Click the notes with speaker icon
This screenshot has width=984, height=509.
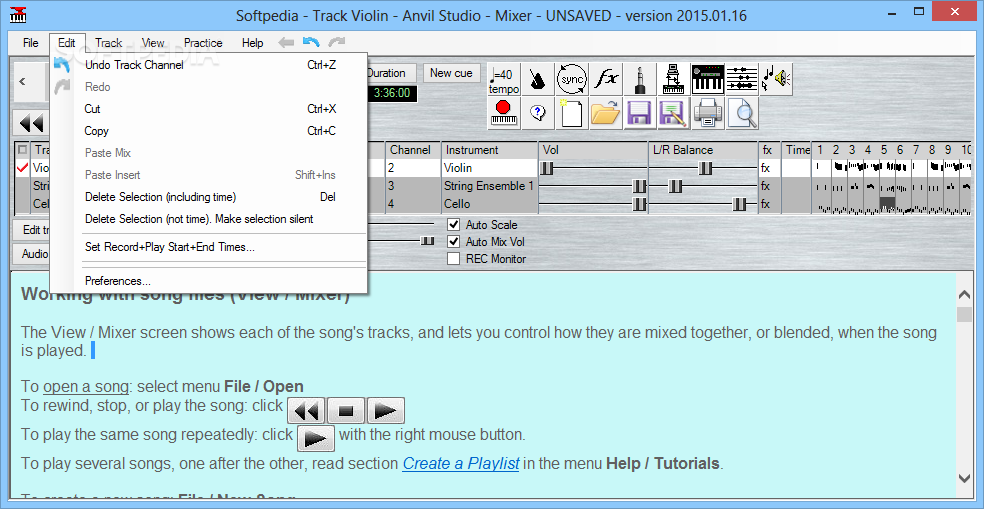point(776,80)
